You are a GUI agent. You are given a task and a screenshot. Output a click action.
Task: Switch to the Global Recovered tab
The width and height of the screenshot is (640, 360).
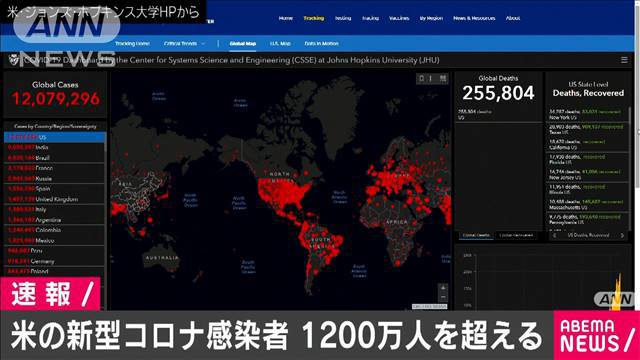point(516,236)
